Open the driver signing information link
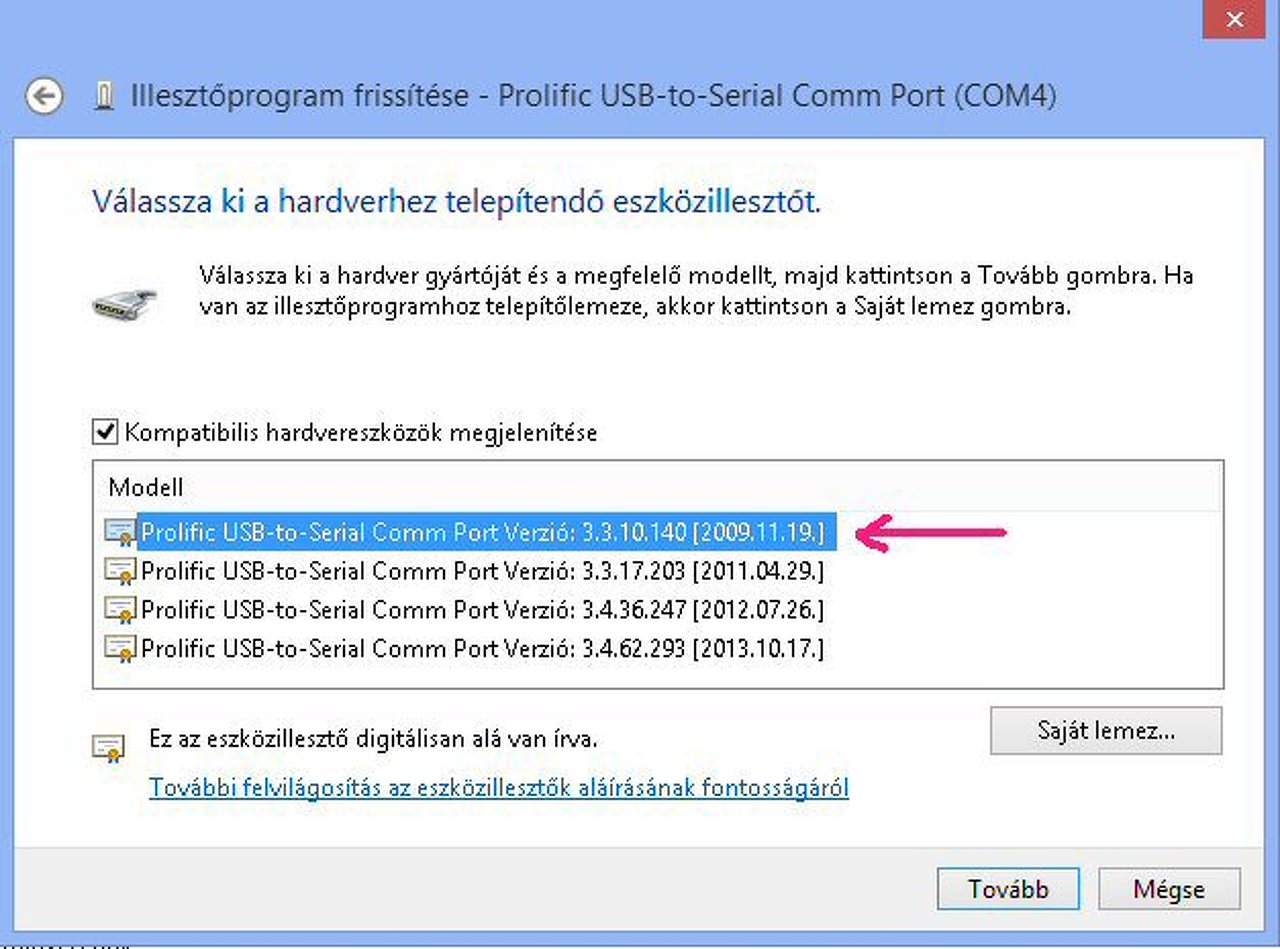 [499, 788]
